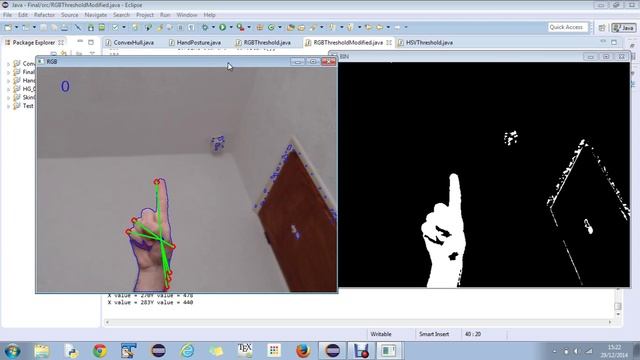Click the Open Task folder icon in the toolbar

pos(301,27)
